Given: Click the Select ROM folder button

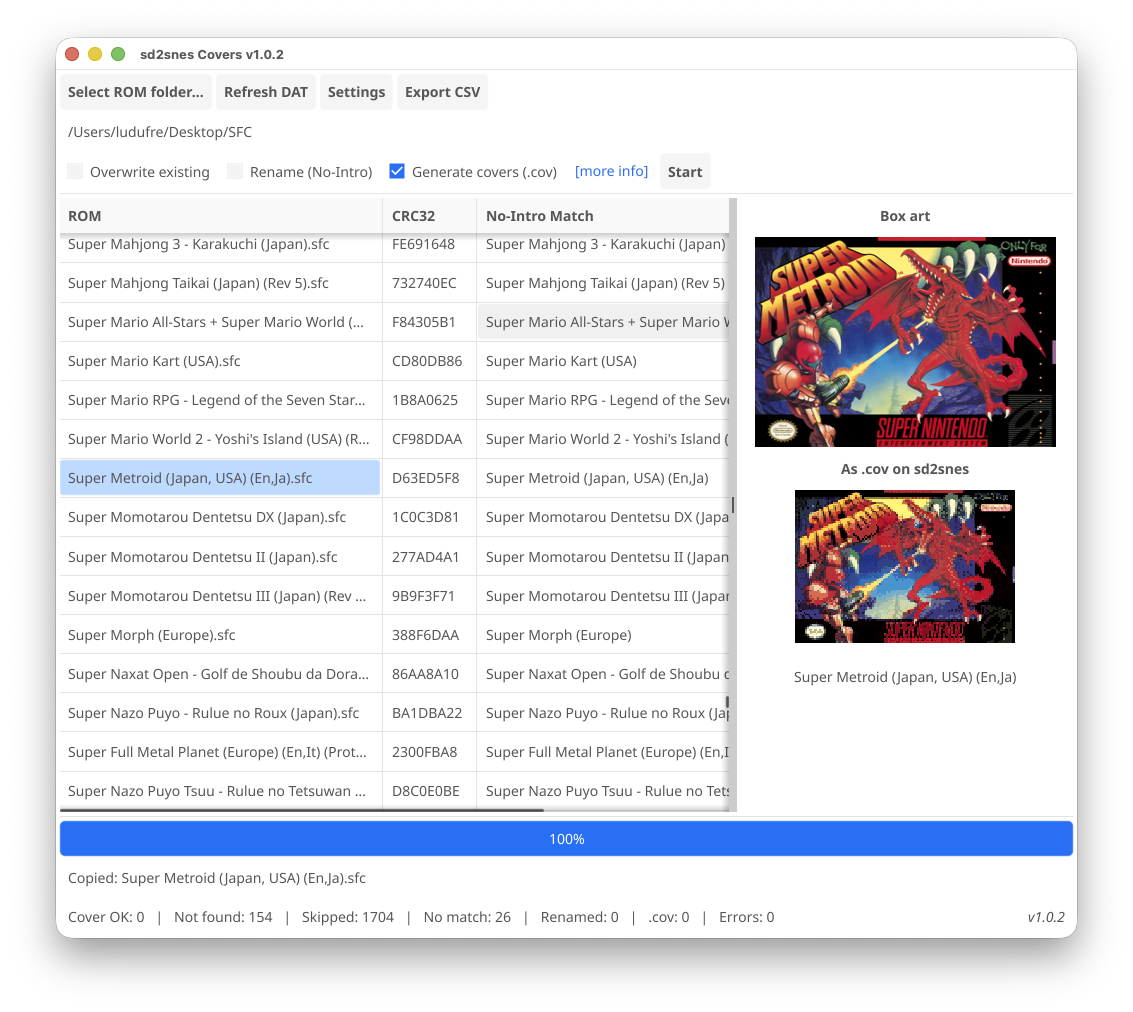Looking at the screenshot, I should (x=136, y=92).
